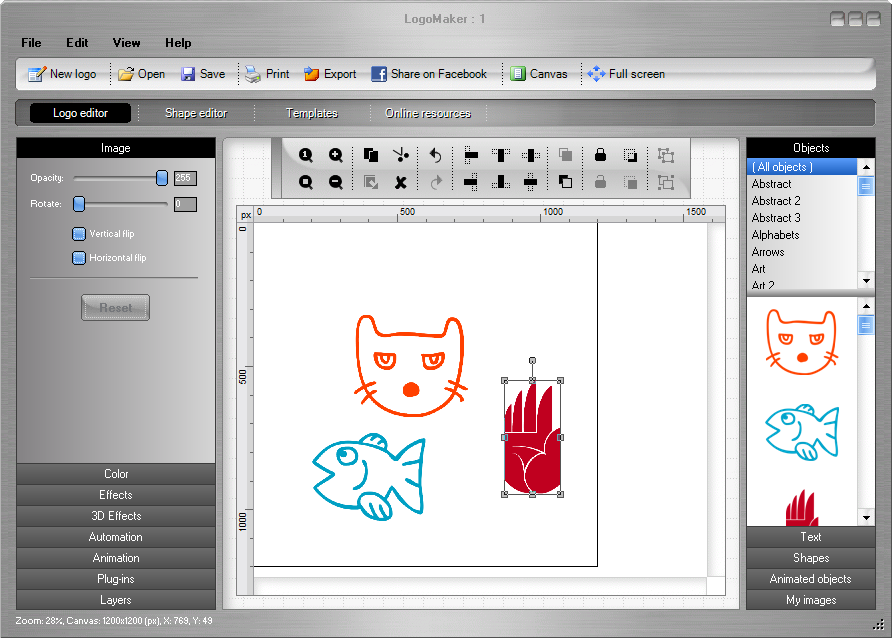
Task: Click the Reset button
Action: (x=115, y=308)
